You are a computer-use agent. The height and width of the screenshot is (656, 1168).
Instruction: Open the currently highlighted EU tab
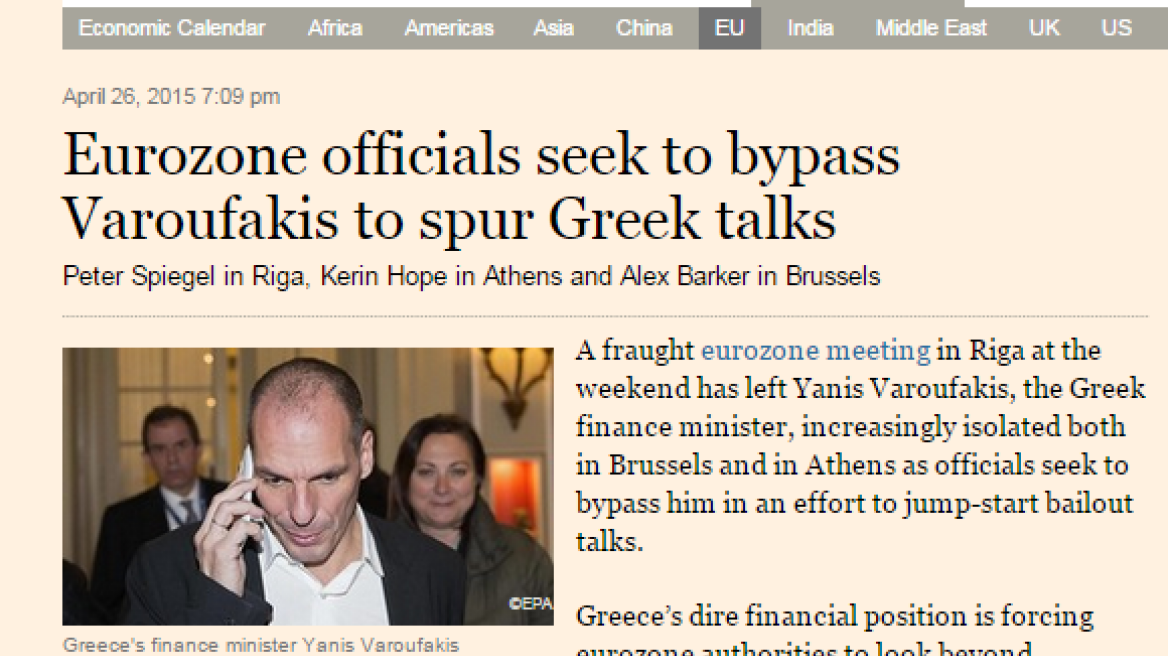(x=728, y=29)
